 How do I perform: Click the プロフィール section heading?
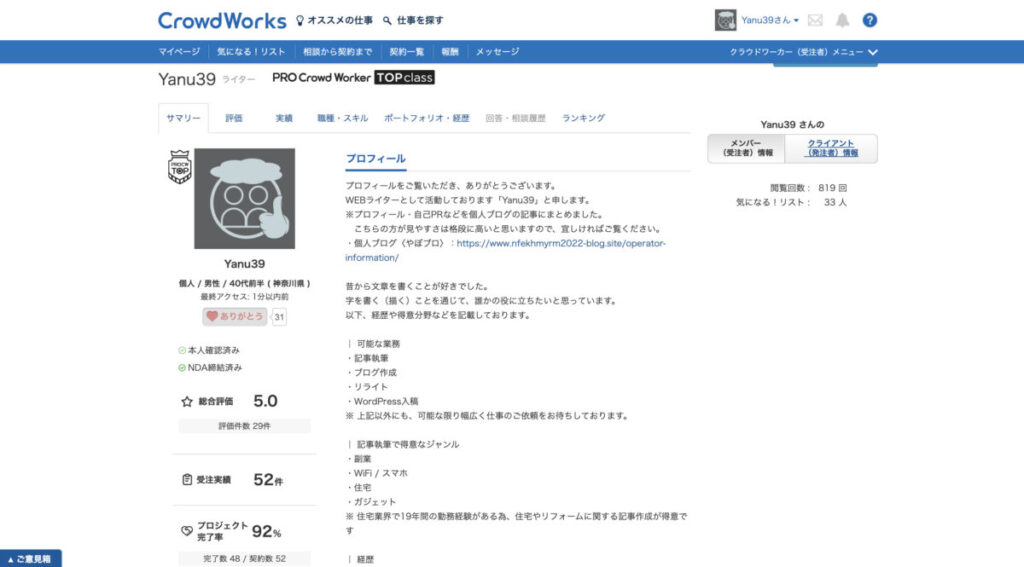tap(376, 159)
